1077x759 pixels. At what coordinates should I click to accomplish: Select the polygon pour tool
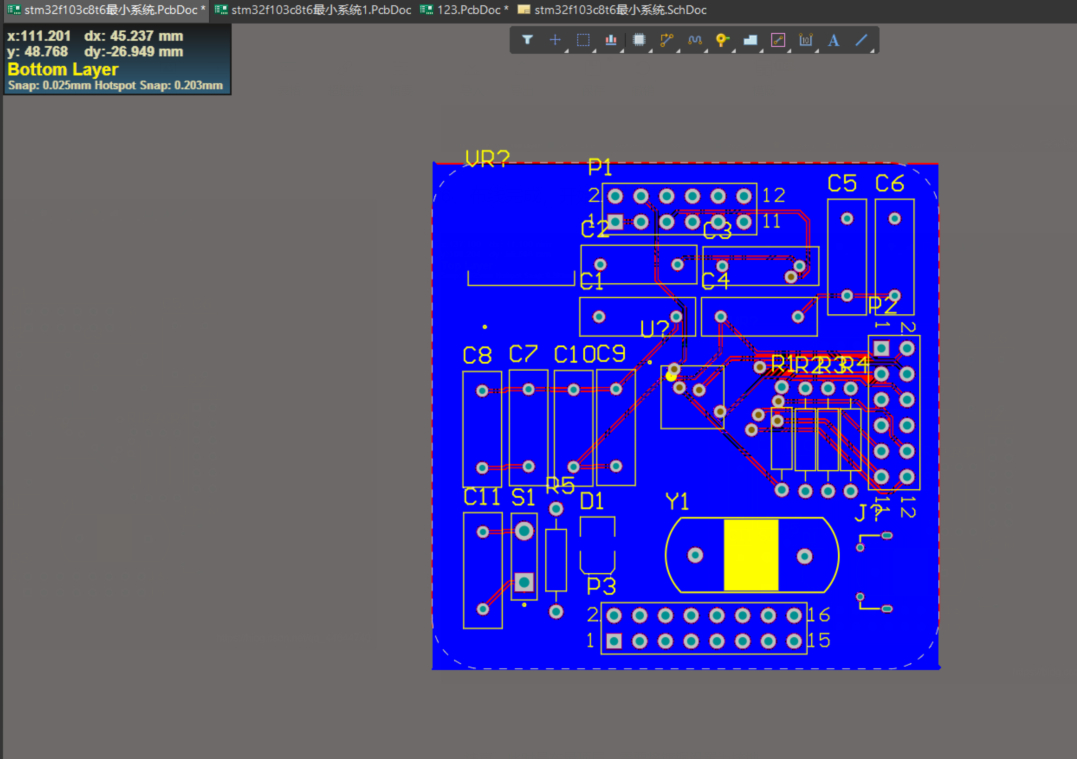(x=749, y=40)
